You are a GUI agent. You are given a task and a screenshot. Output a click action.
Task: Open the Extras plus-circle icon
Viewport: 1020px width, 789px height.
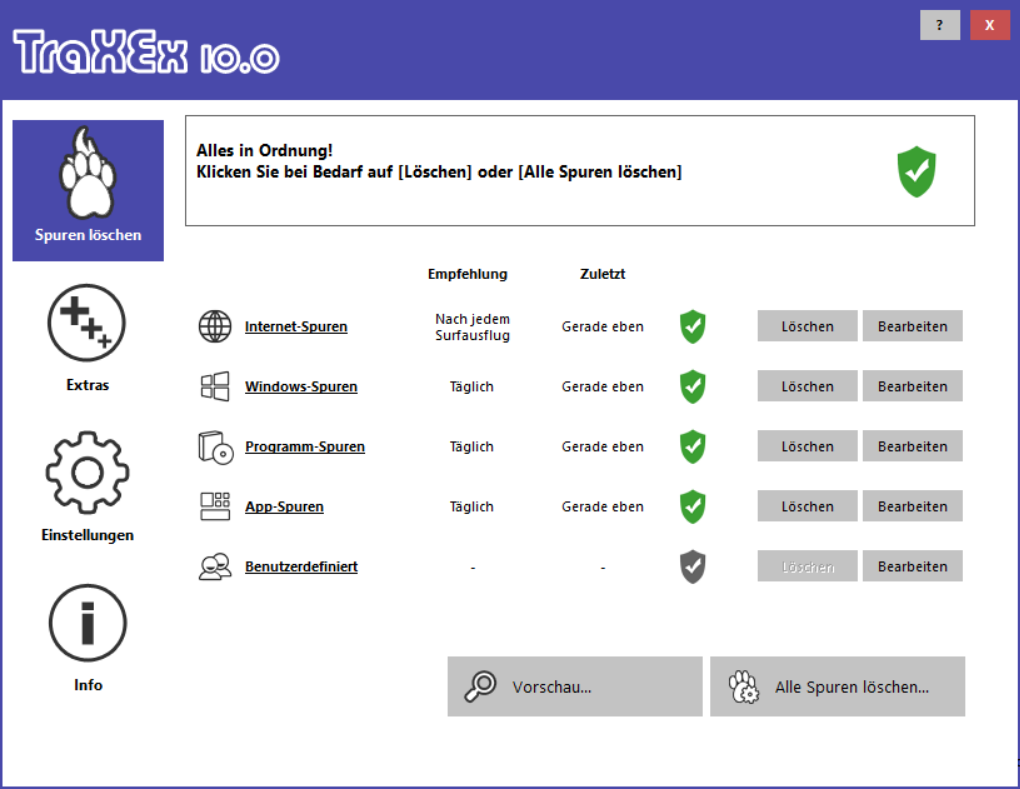(87, 323)
